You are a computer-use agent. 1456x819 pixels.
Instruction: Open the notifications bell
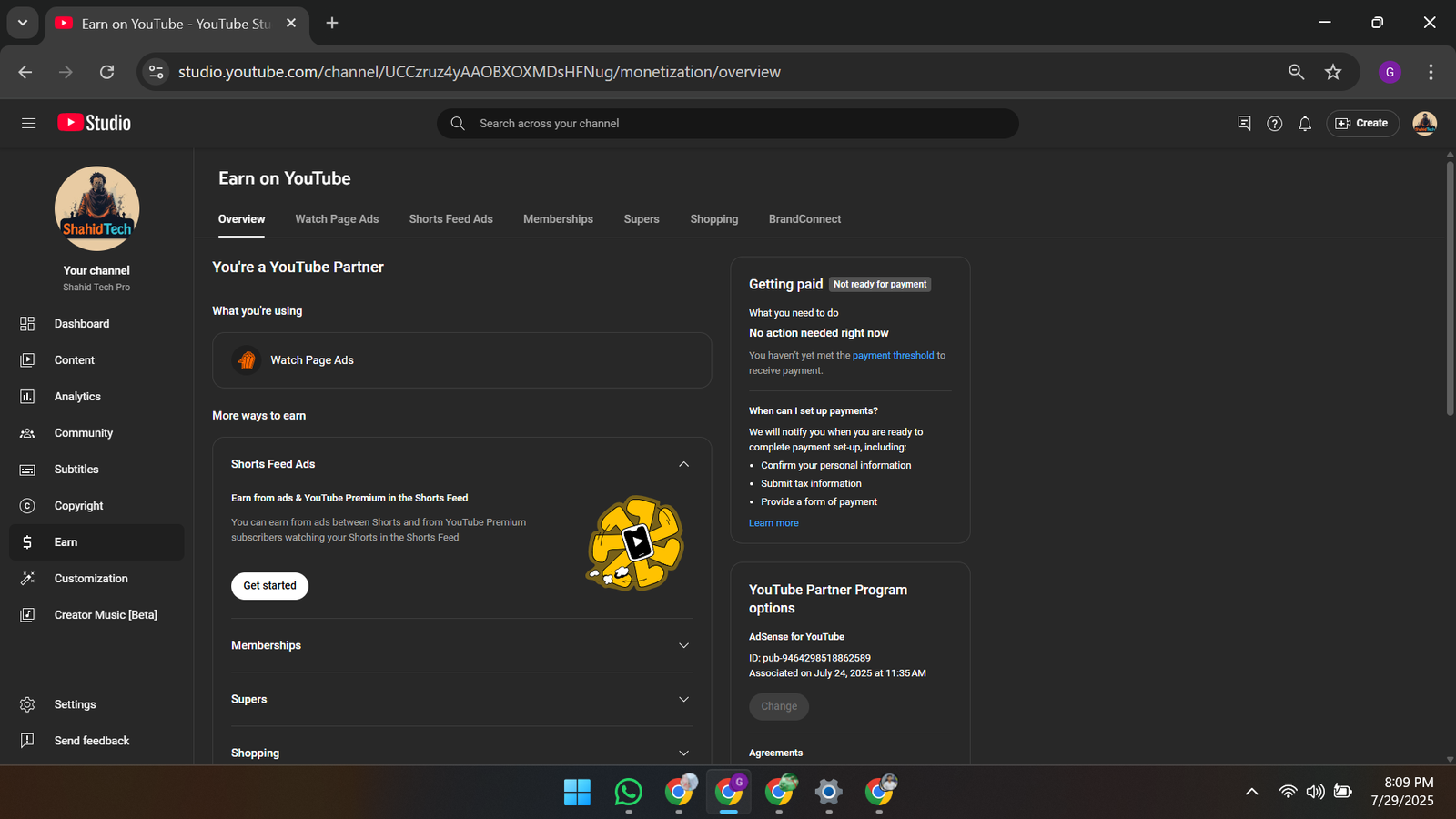tap(1305, 123)
